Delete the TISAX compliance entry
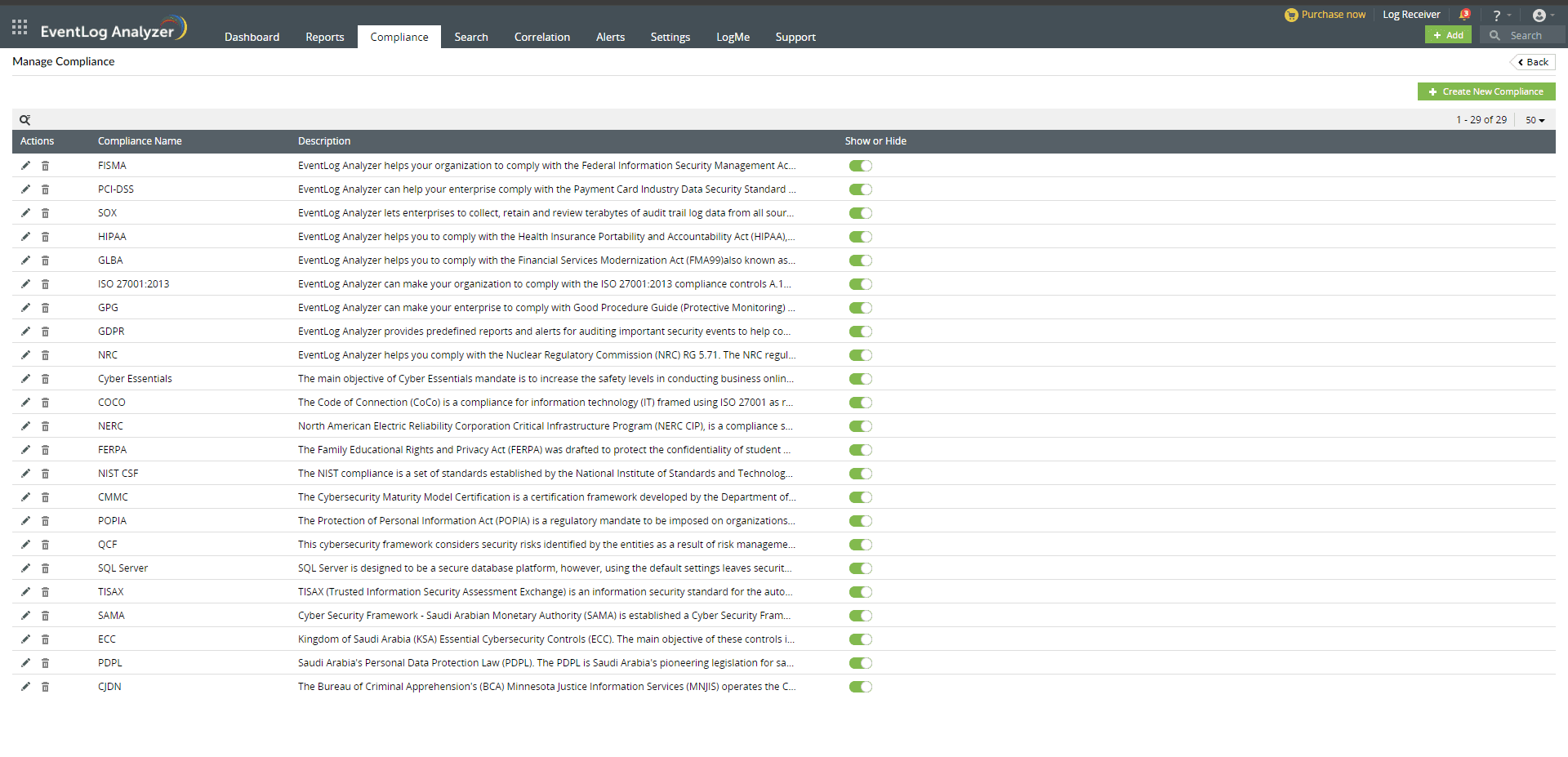The image size is (1568, 757). pyautogui.click(x=45, y=592)
